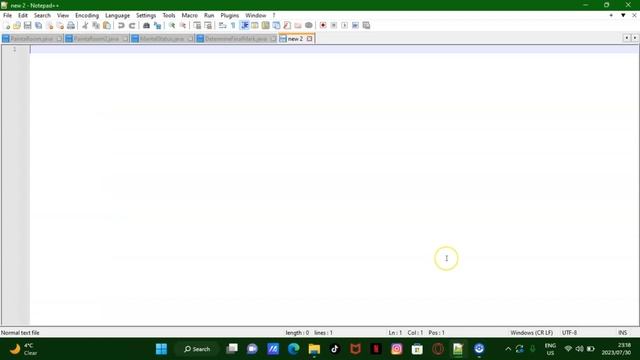
Task: Click inside the editor text area
Action: pos(334,186)
